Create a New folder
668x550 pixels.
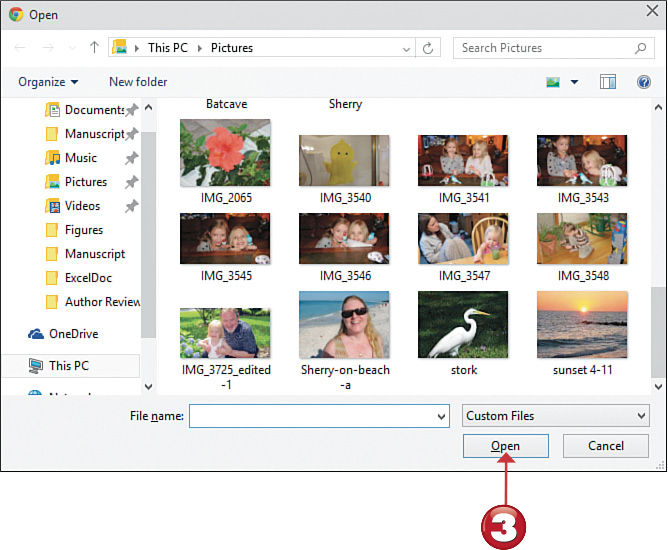pos(138,82)
